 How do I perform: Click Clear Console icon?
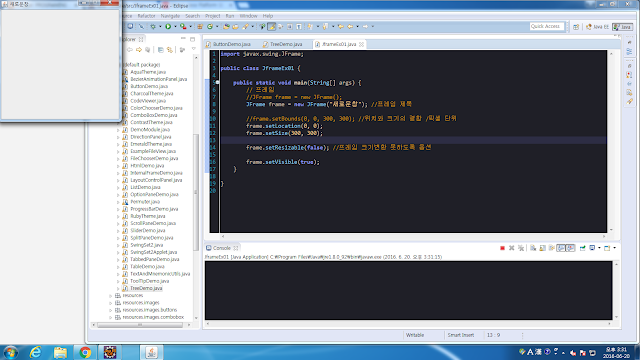pyautogui.click(x=533, y=248)
